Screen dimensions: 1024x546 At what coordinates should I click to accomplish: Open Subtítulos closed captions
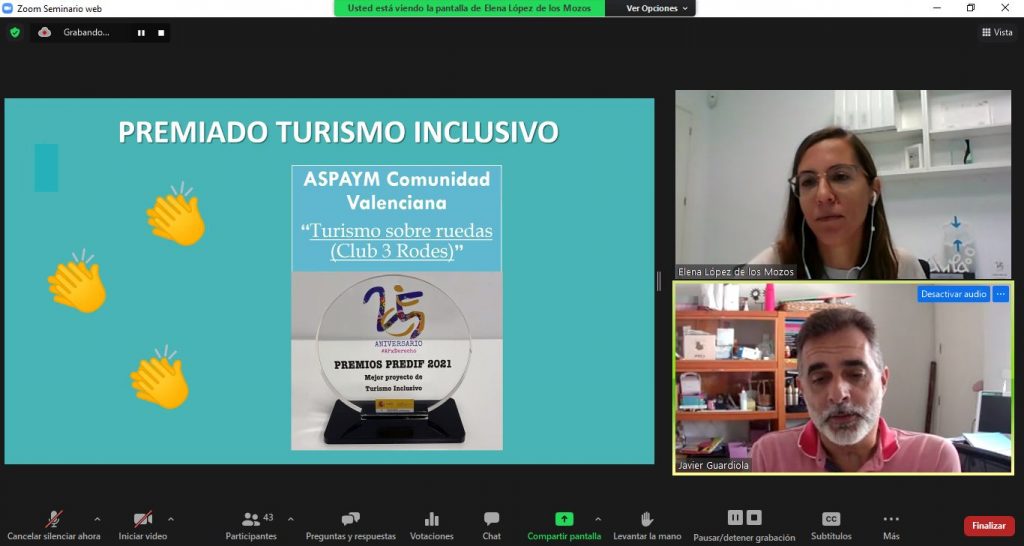tap(831, 526)
